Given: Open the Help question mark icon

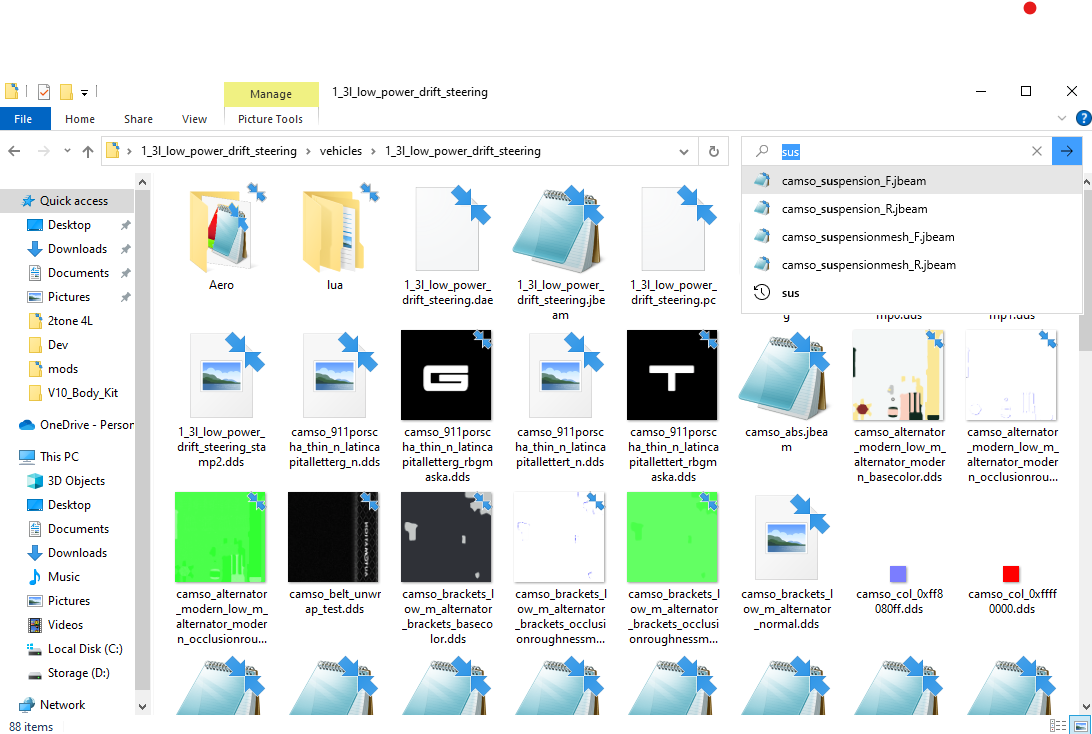Looking at the screenshot, I should coord(1083,118).
